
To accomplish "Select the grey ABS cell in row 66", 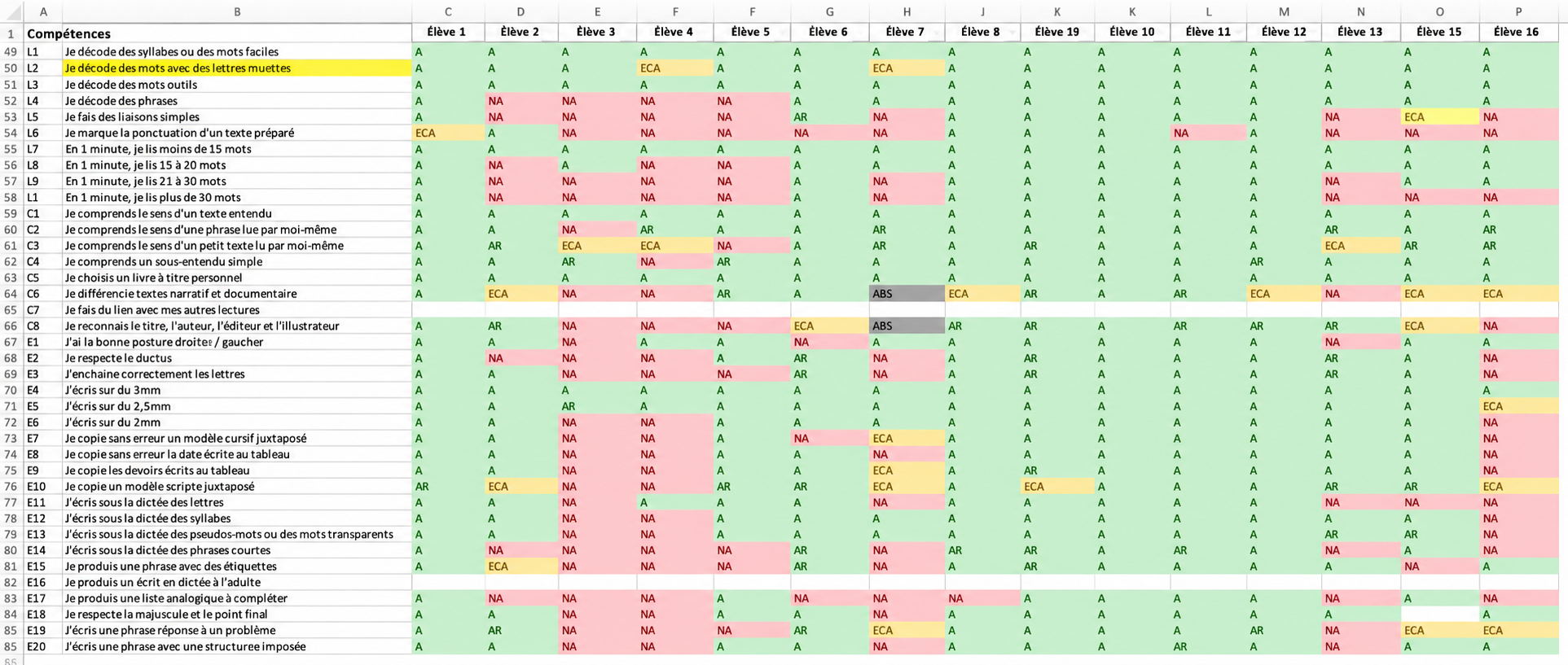I will [907, 326].
